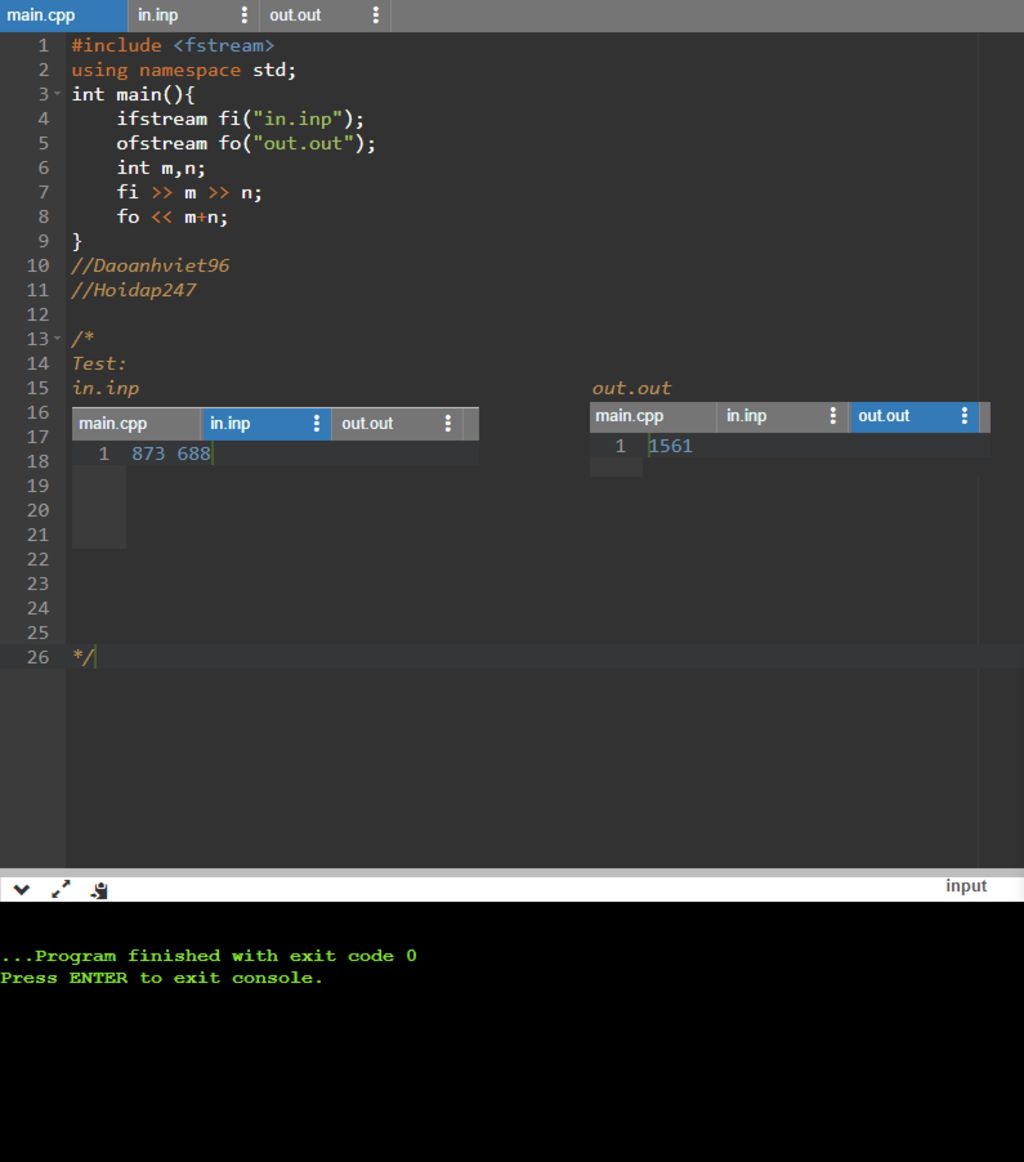Click the '//Hoidap247' comment
The height and width of the screenshot is (1162, 1024).
pos(134,290)
